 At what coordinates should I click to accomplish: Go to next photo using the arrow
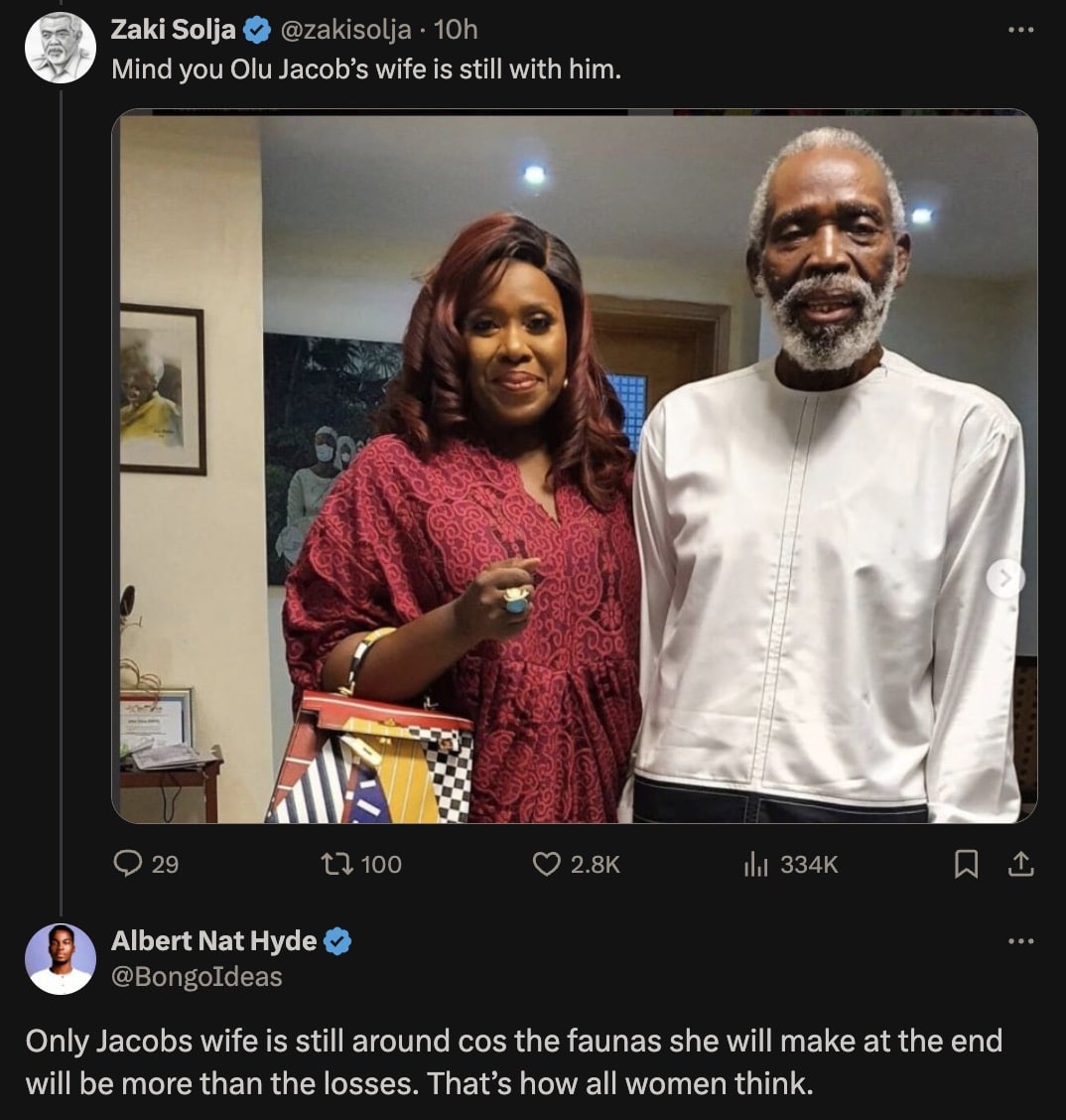click(x=1004, y=578)
